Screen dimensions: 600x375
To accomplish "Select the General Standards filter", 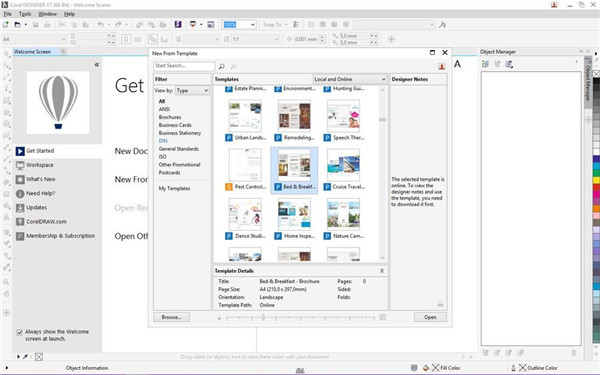I will (178, 149).
